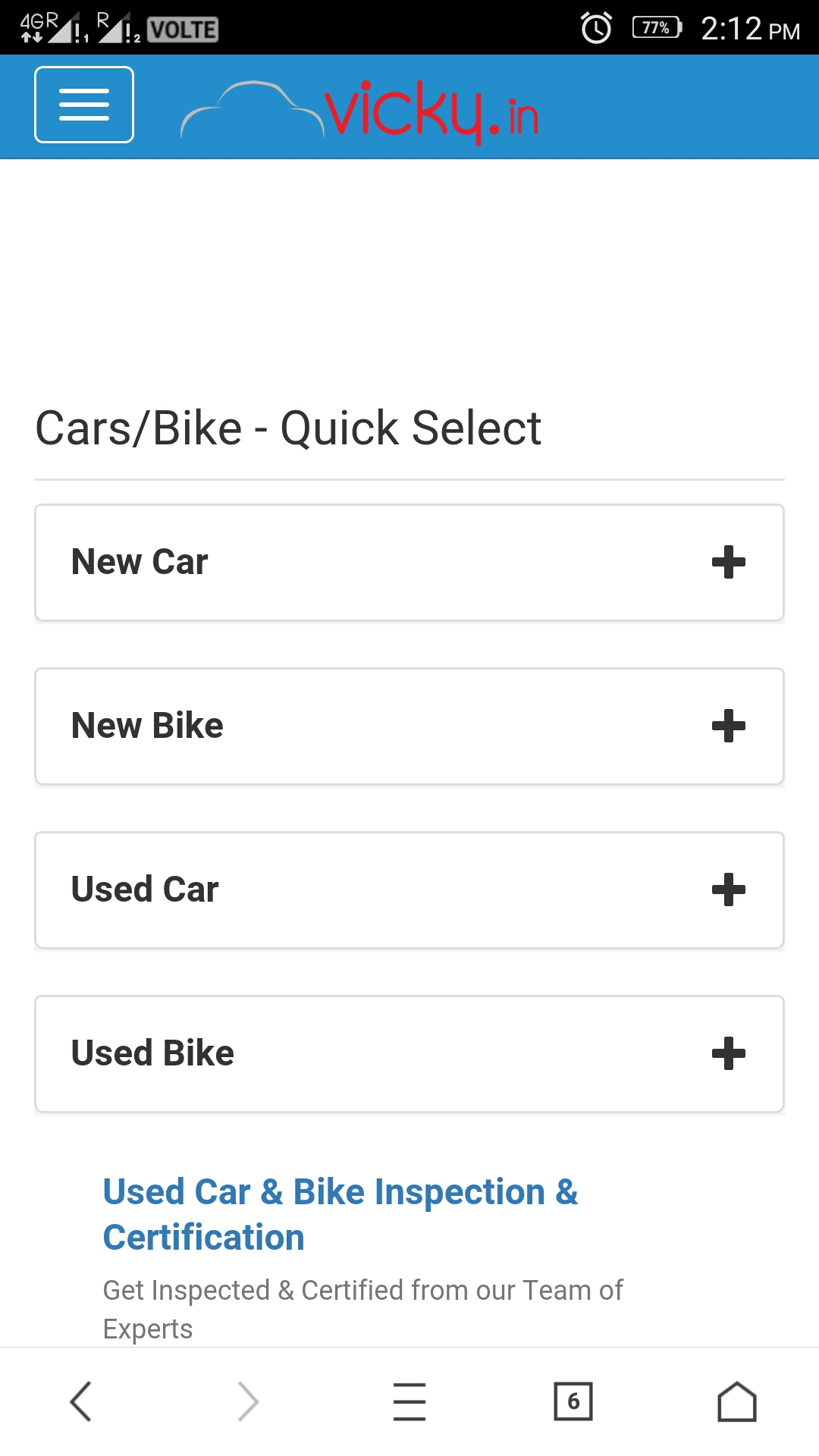Image resolution: width=819 pixels, height=1456 pixels.
Task: Expand New Car with plus icon
Action: 728,562
